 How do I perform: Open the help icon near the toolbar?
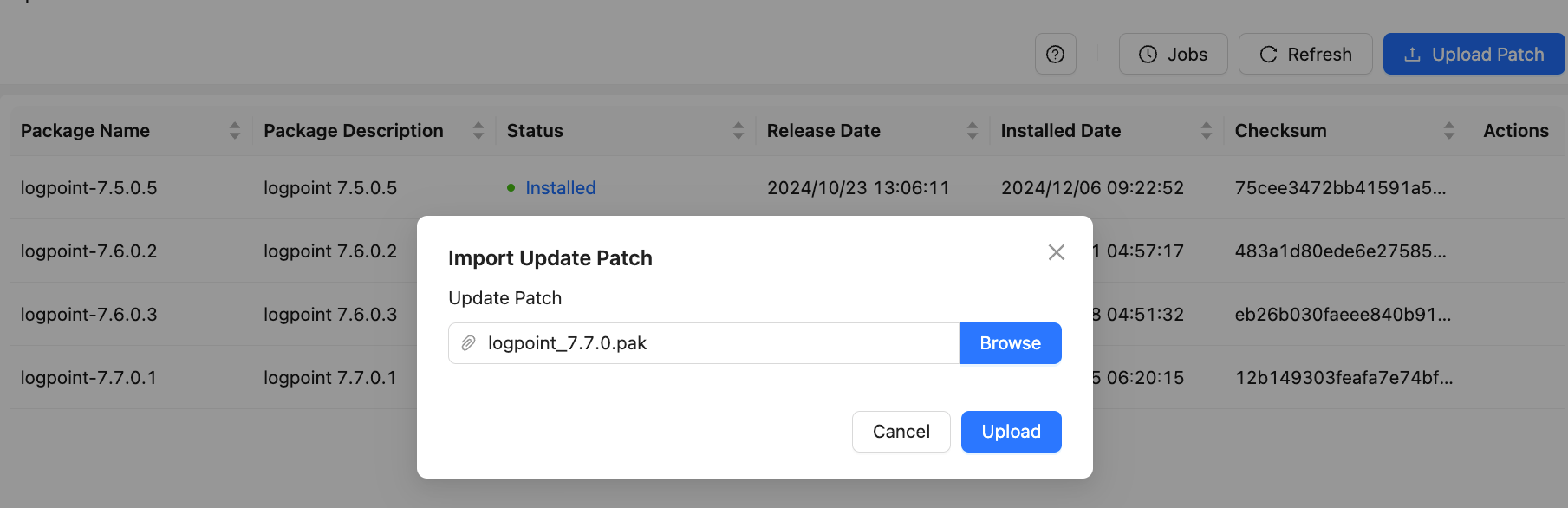(x=1055, y=54)
